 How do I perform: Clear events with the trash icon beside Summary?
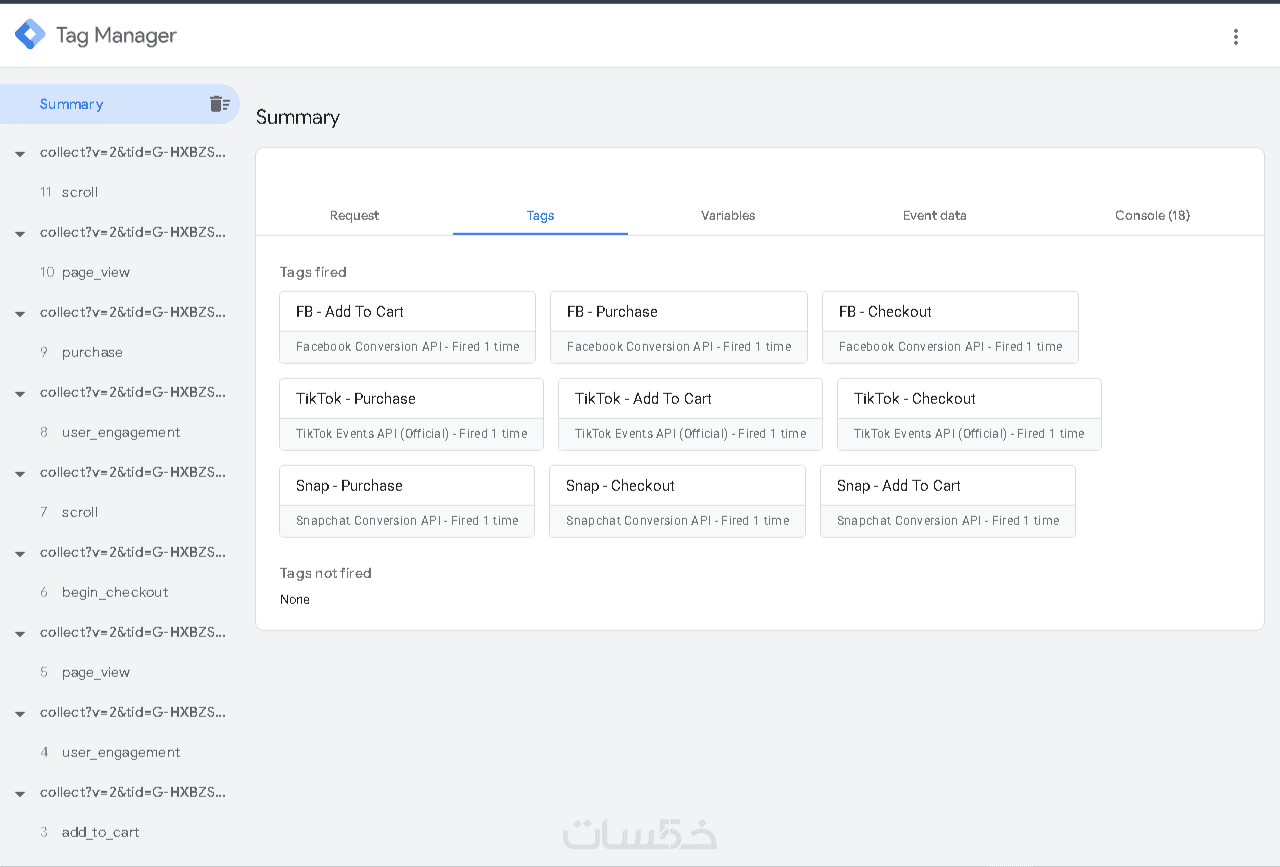point(220,104)
